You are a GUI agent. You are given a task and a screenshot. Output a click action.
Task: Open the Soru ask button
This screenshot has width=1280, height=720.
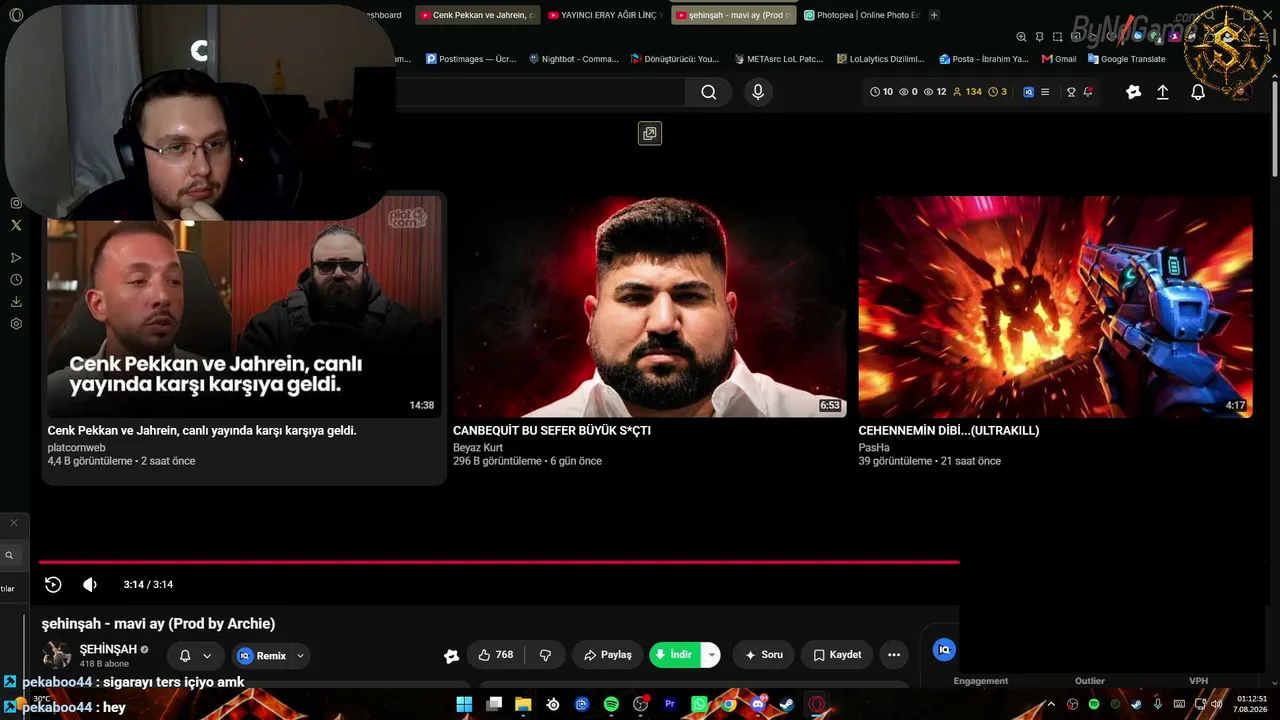click(764, 655)
